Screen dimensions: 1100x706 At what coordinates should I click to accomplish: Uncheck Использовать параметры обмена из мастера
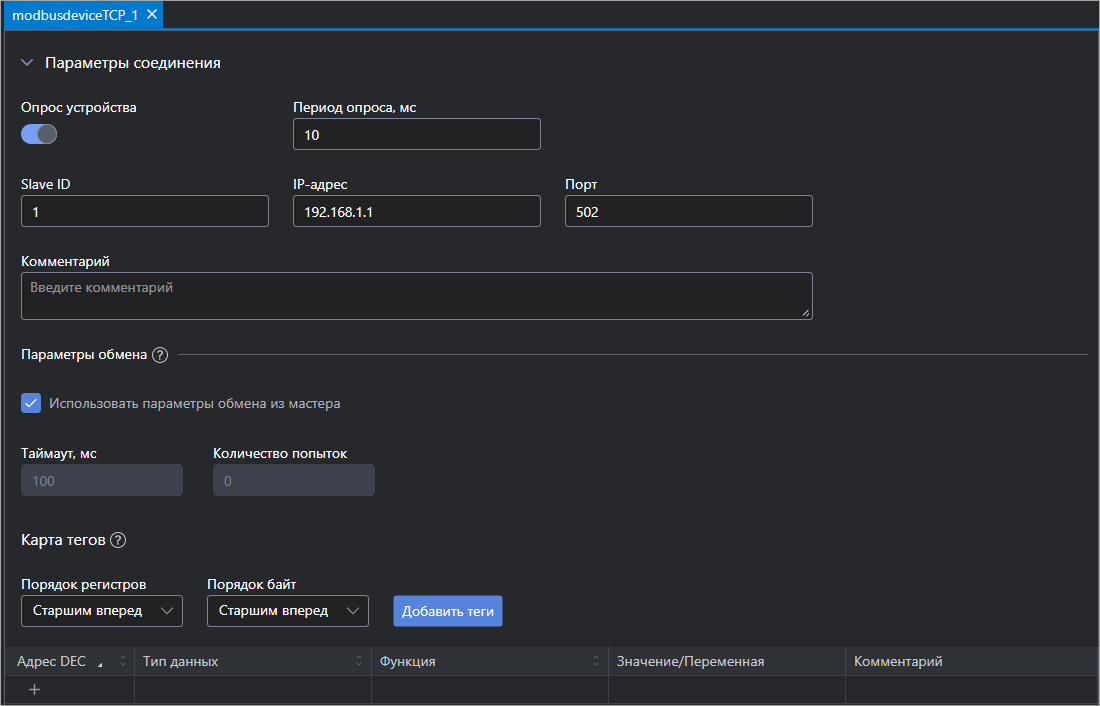(x=31, y=404)
